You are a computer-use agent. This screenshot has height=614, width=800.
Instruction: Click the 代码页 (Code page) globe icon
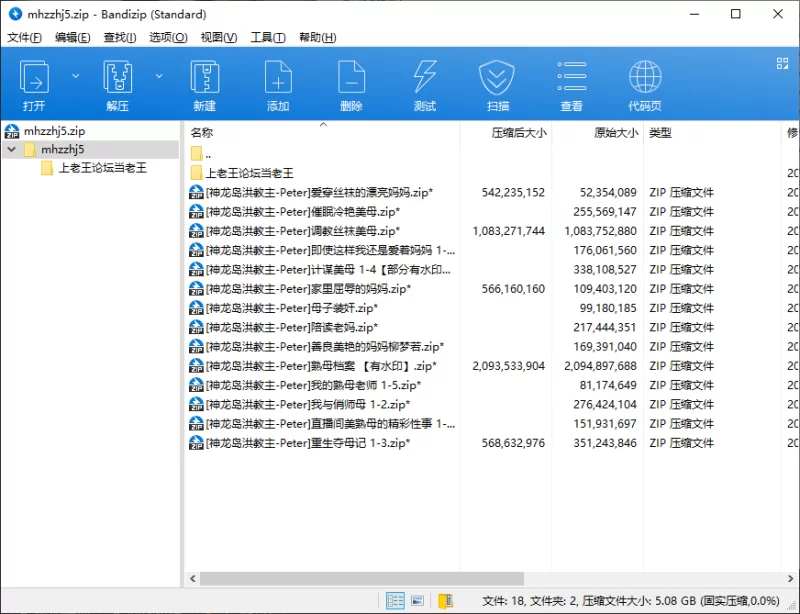(645, 78)
